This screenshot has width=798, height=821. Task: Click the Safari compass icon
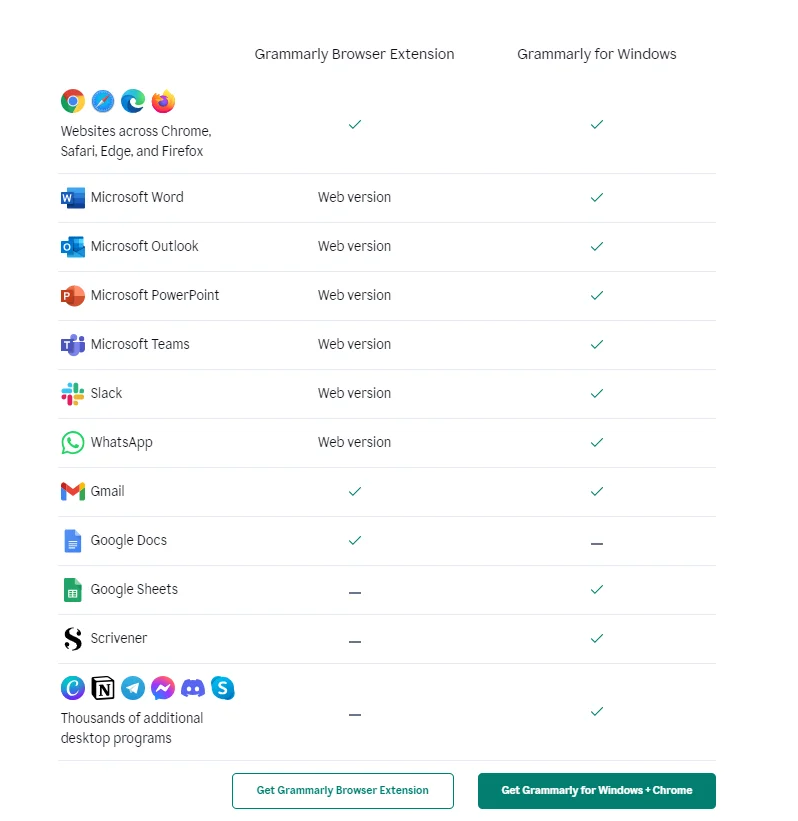102,101
